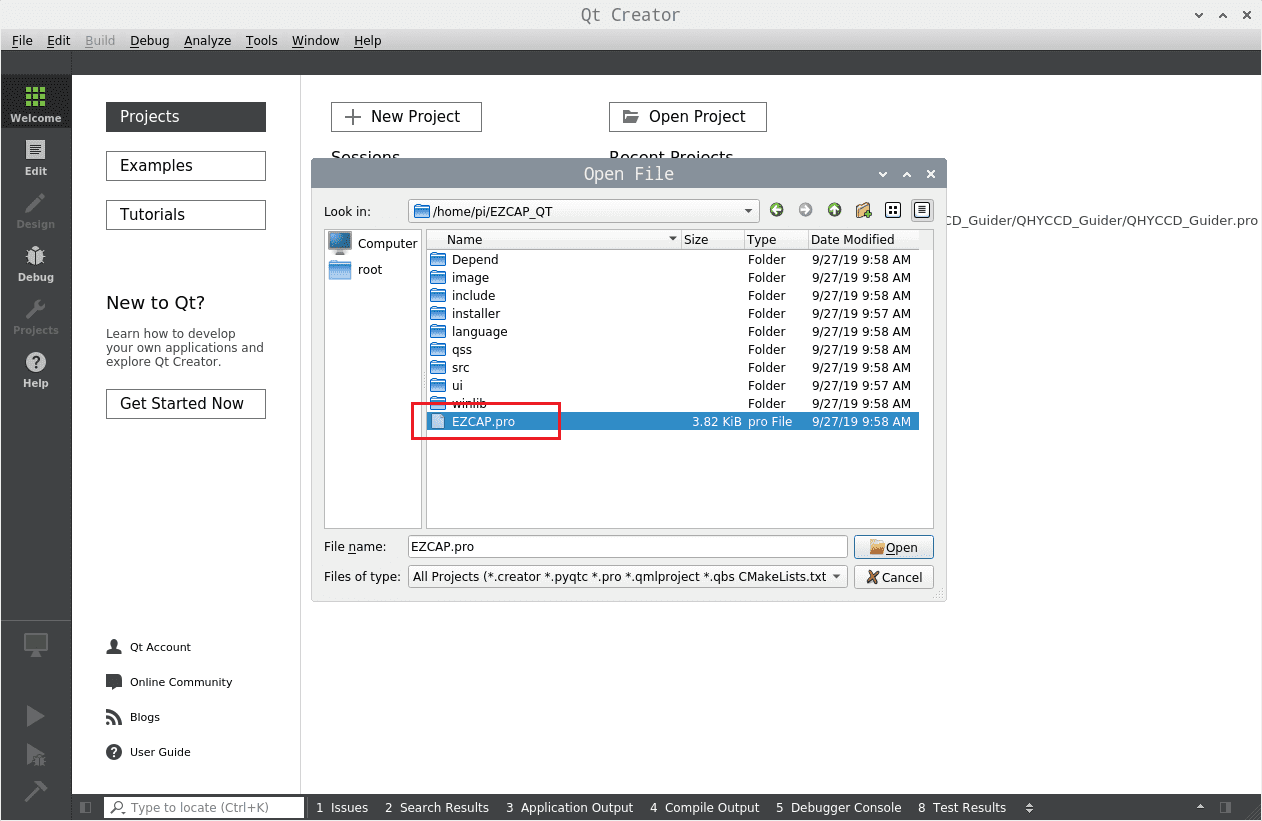Select the language folder
This screenshot has width=1262, height=821.
(x=673, y=332)
